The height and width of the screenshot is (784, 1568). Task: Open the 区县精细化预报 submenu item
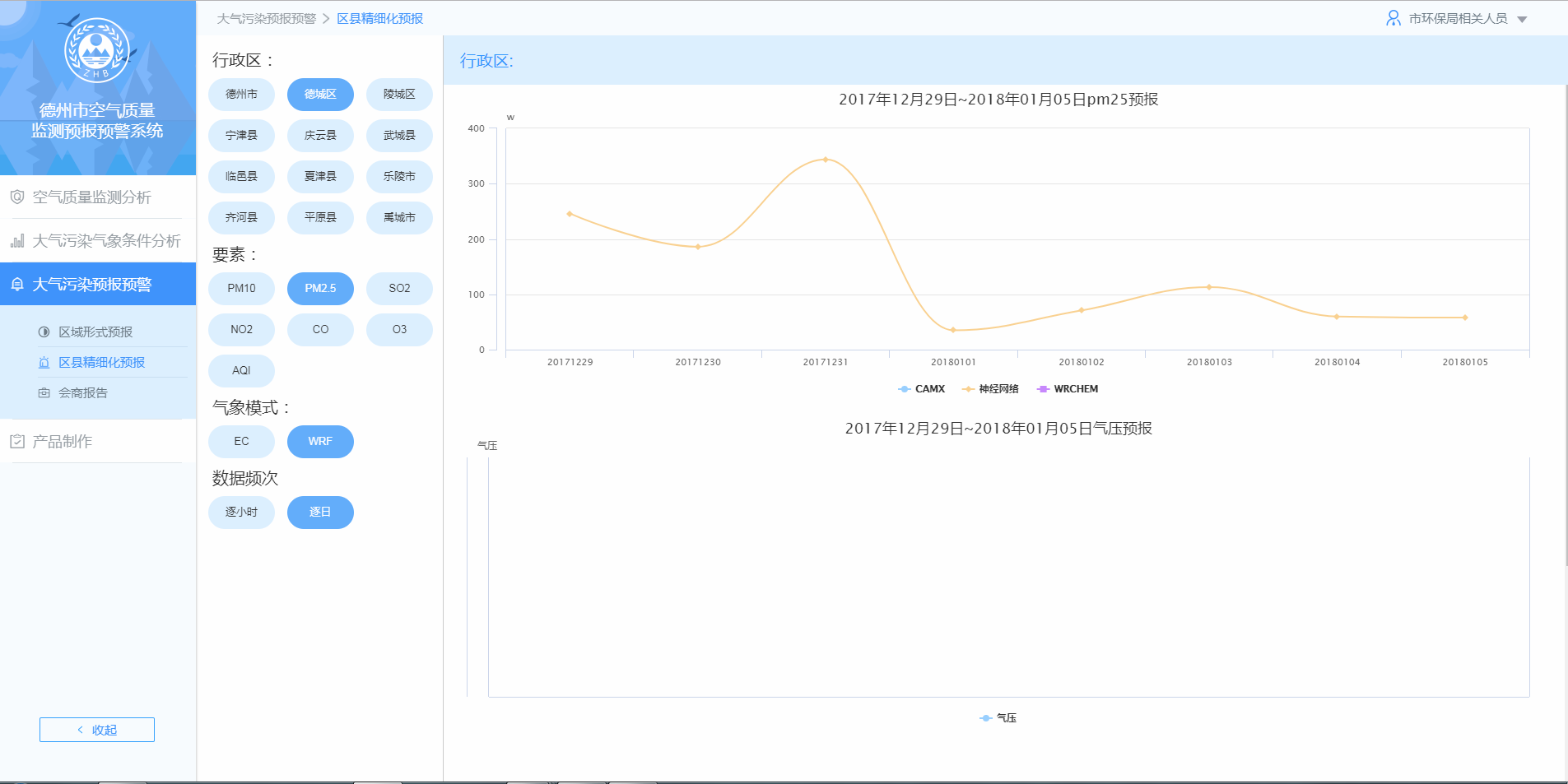[x=101, y=363]
